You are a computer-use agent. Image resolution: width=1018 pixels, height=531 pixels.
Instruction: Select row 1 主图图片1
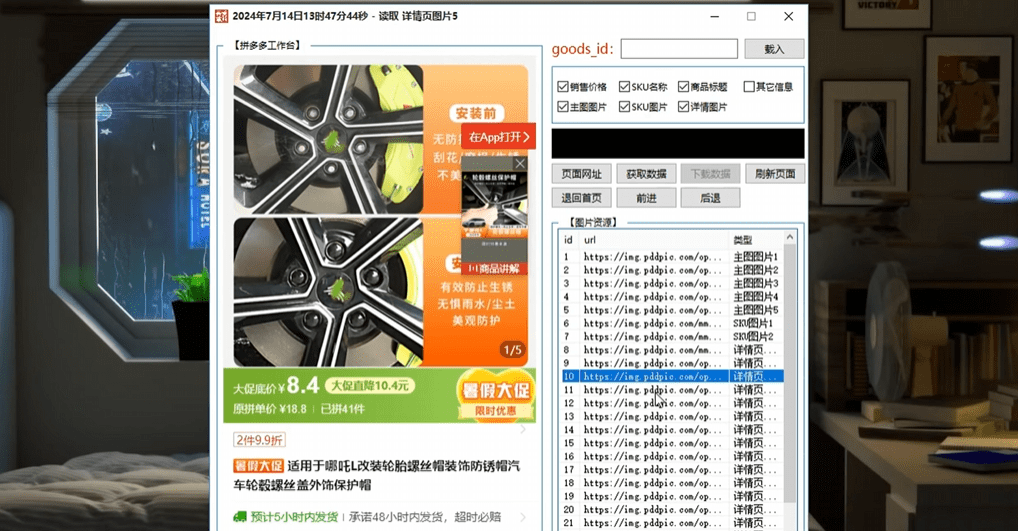pyautogui.click(x=672, y=257)
